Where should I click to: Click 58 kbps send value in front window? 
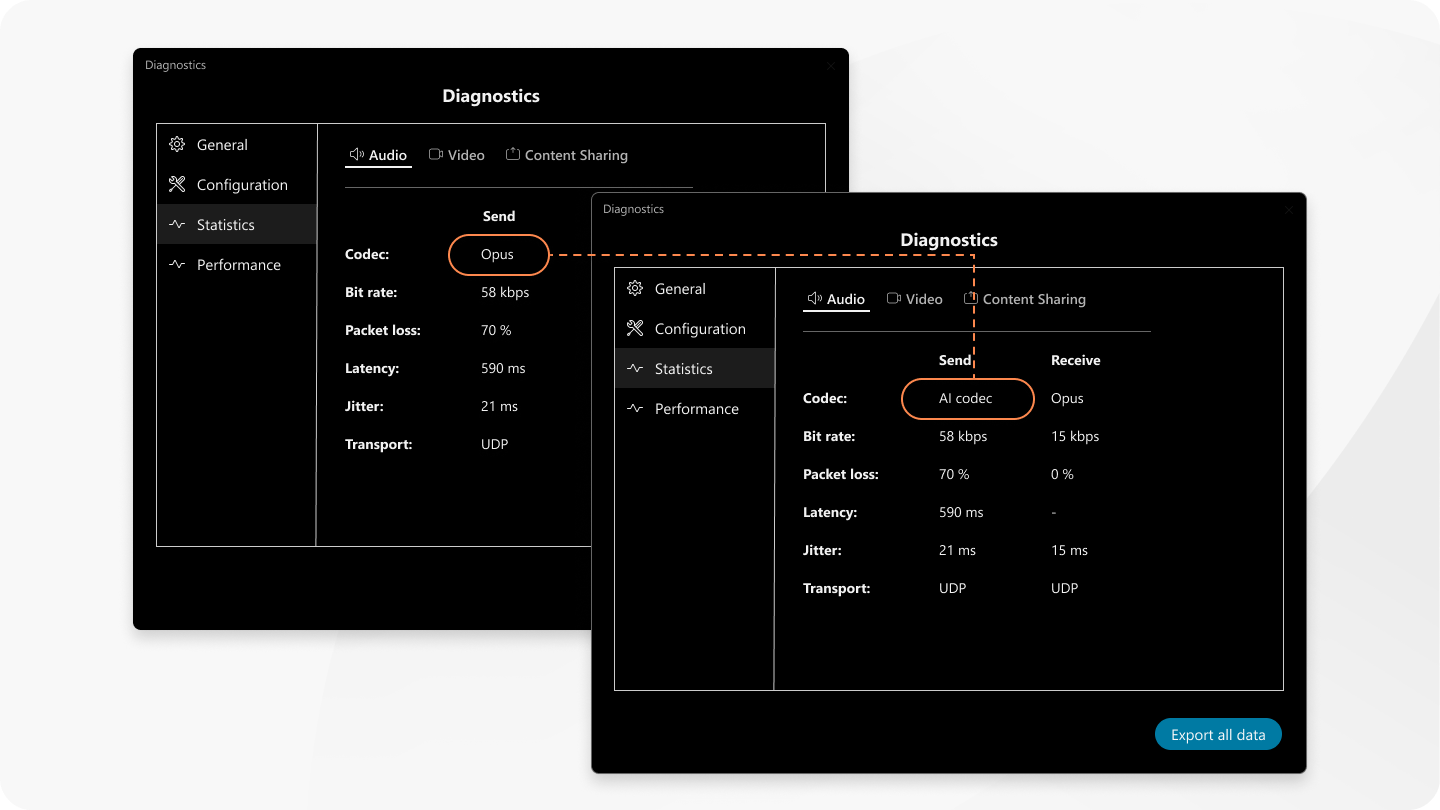tap(963, 436)
